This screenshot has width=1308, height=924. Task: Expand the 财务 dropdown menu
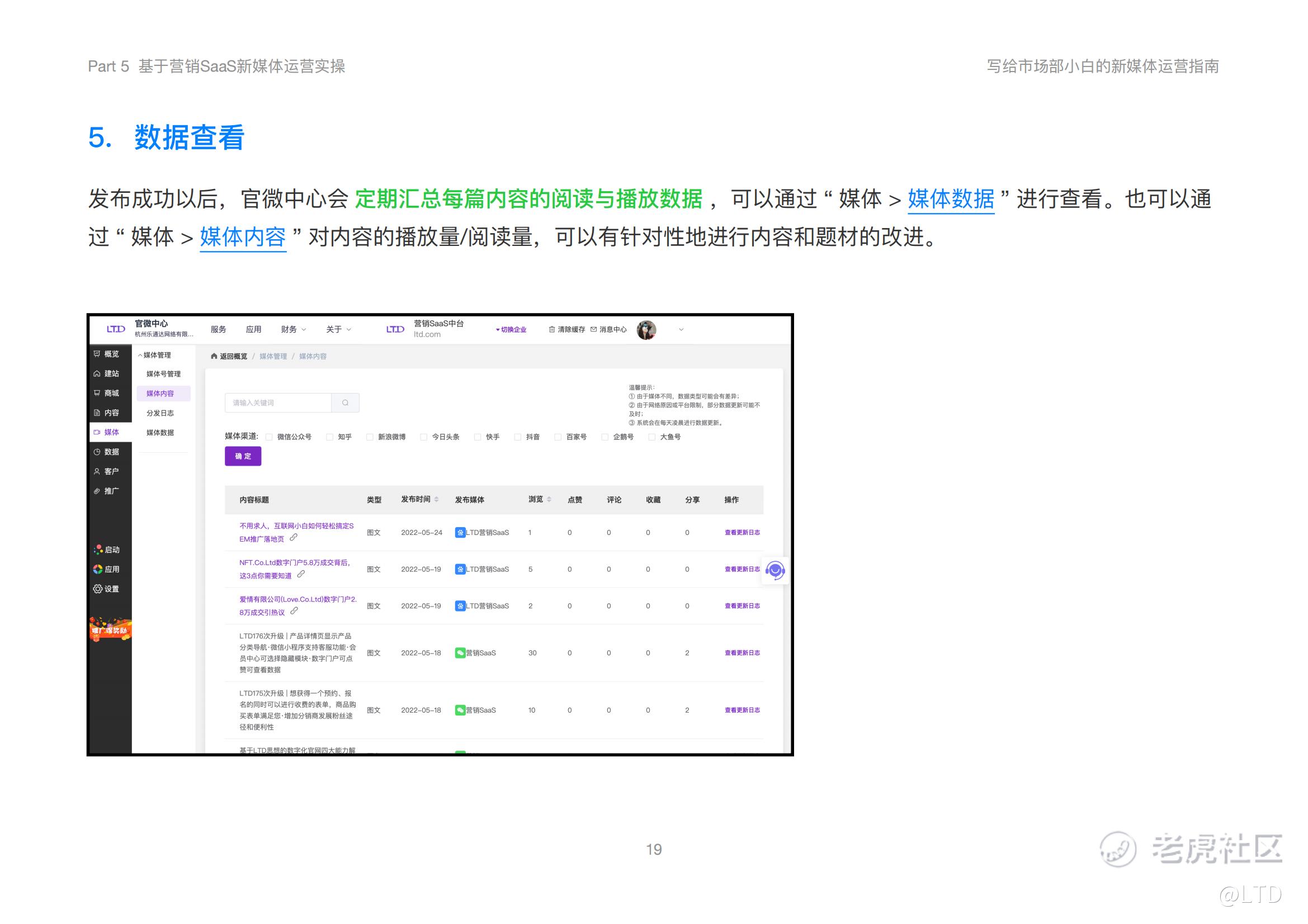coord(293,329)
